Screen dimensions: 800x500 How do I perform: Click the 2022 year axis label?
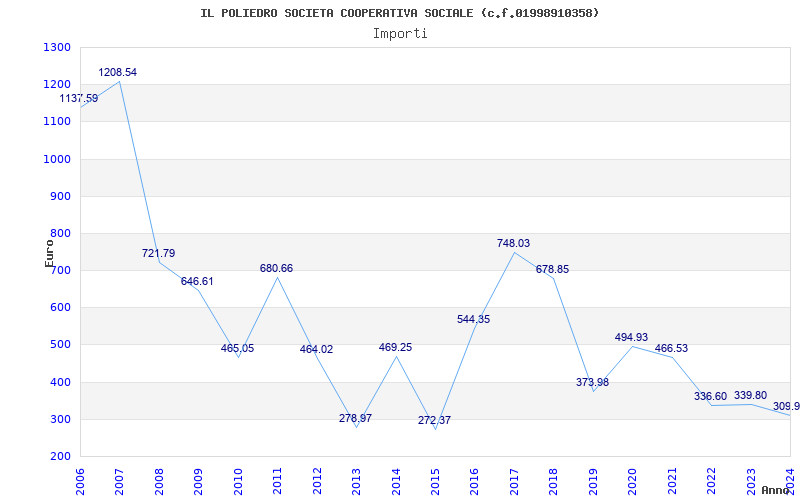[712, 481]
